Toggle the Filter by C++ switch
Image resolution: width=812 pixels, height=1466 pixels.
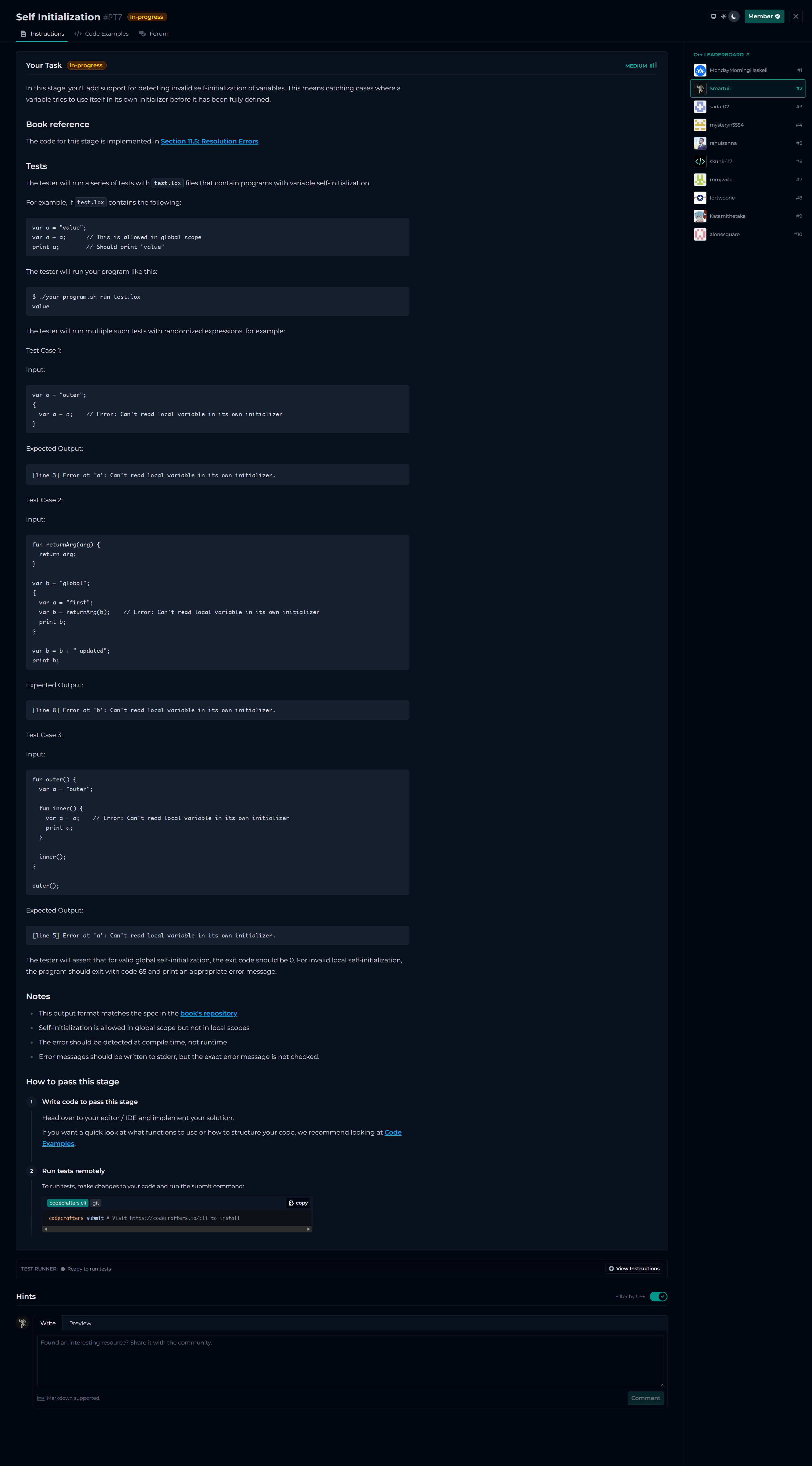(658, 1297)
